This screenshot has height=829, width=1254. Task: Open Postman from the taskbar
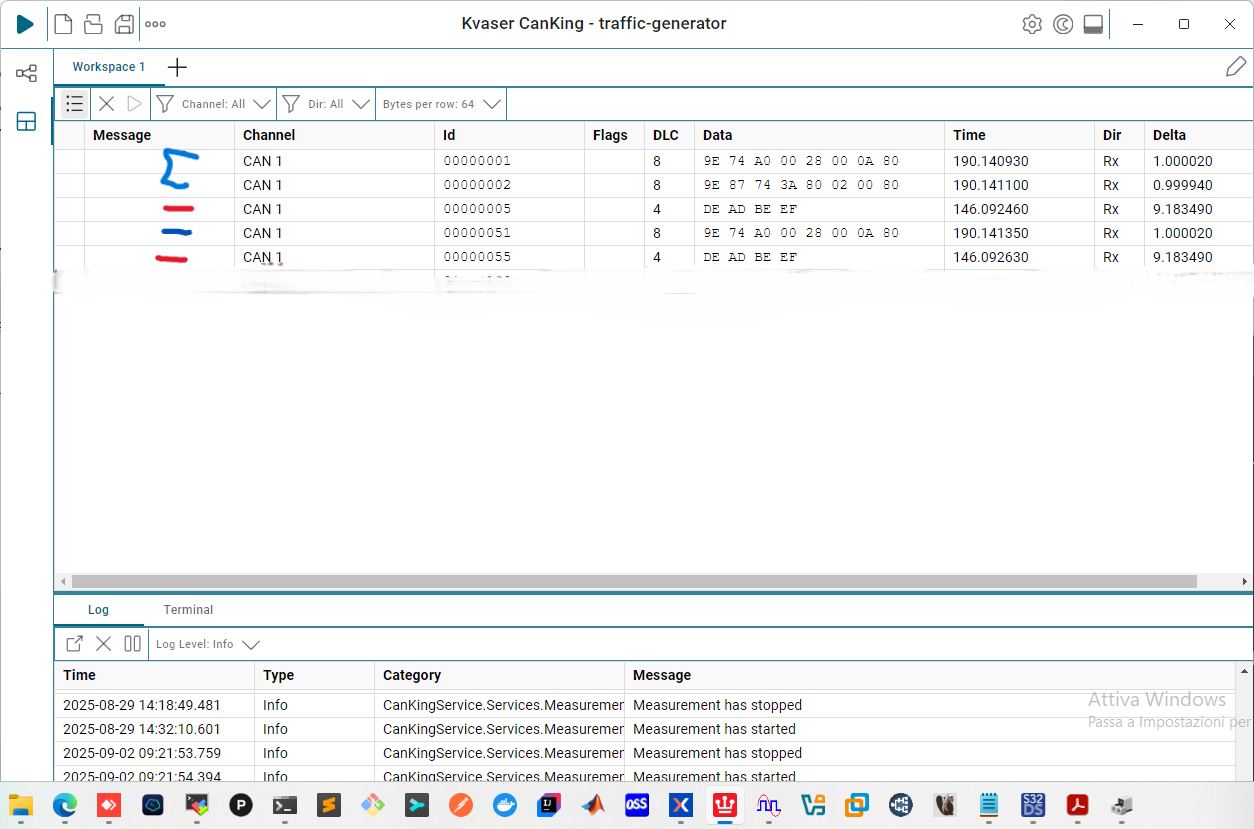pos(461,805)
